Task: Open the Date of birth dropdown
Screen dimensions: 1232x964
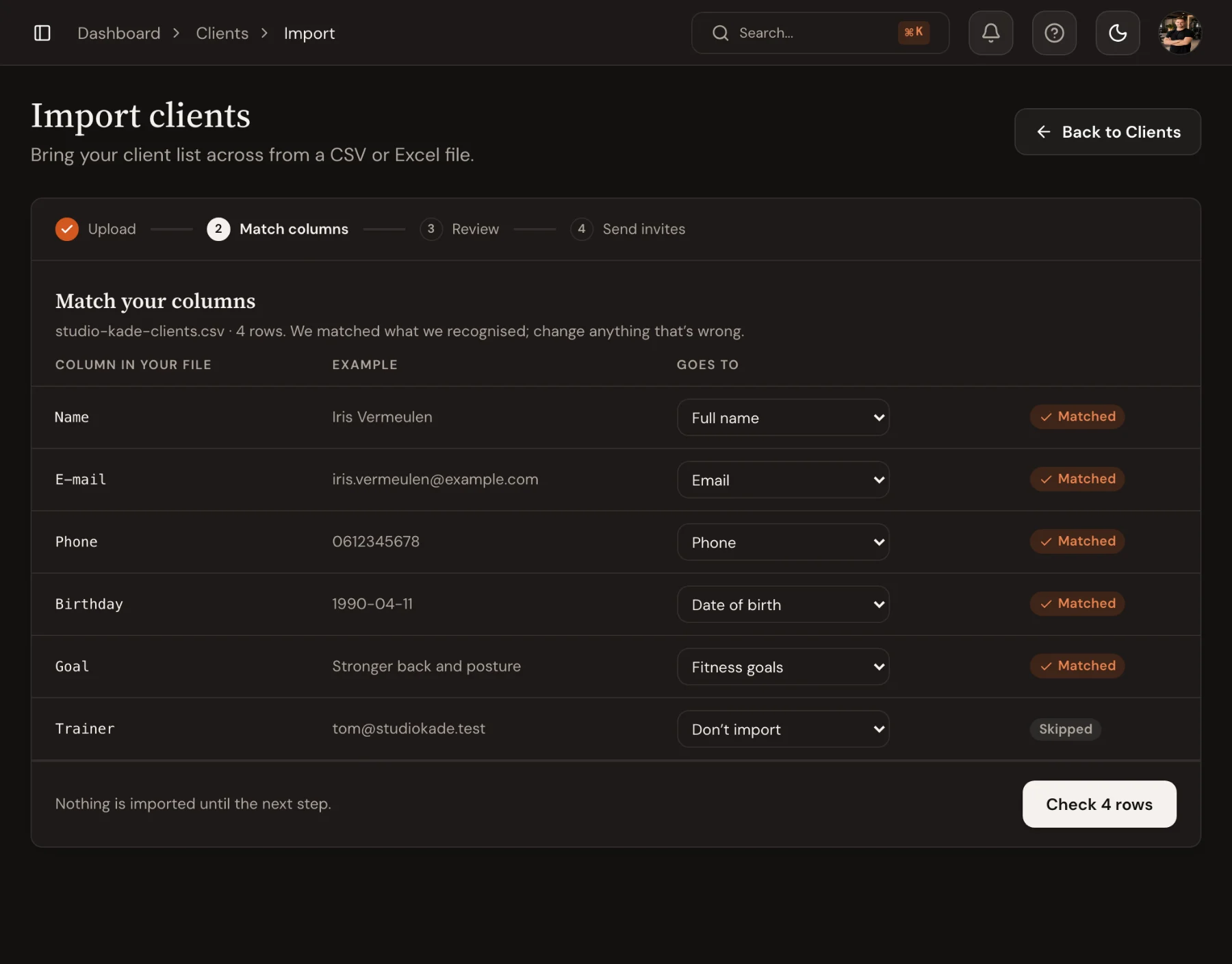Action: 783,605
